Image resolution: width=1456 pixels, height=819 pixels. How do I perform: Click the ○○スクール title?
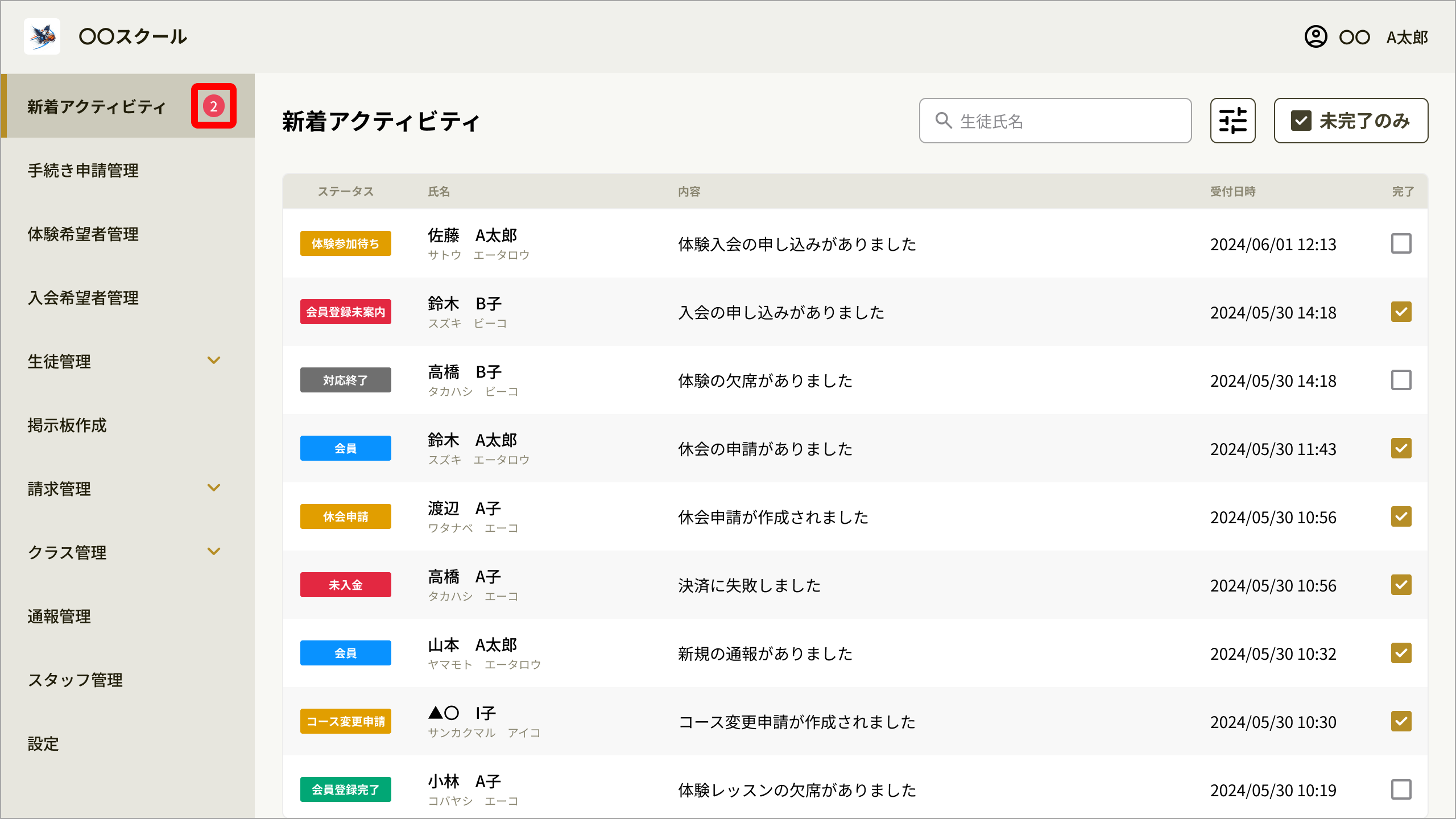[133, 36]
